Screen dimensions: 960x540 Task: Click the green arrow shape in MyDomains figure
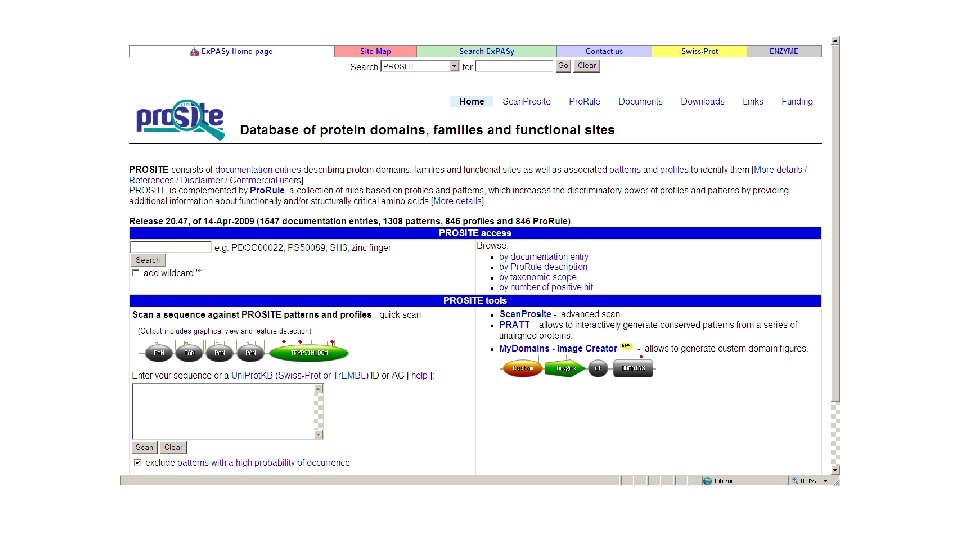[564, 369]
